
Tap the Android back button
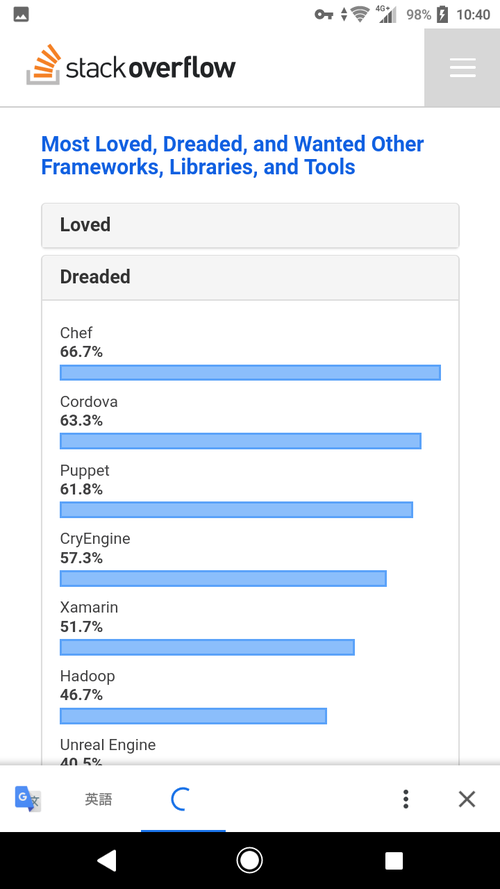[x=107, y=860]
